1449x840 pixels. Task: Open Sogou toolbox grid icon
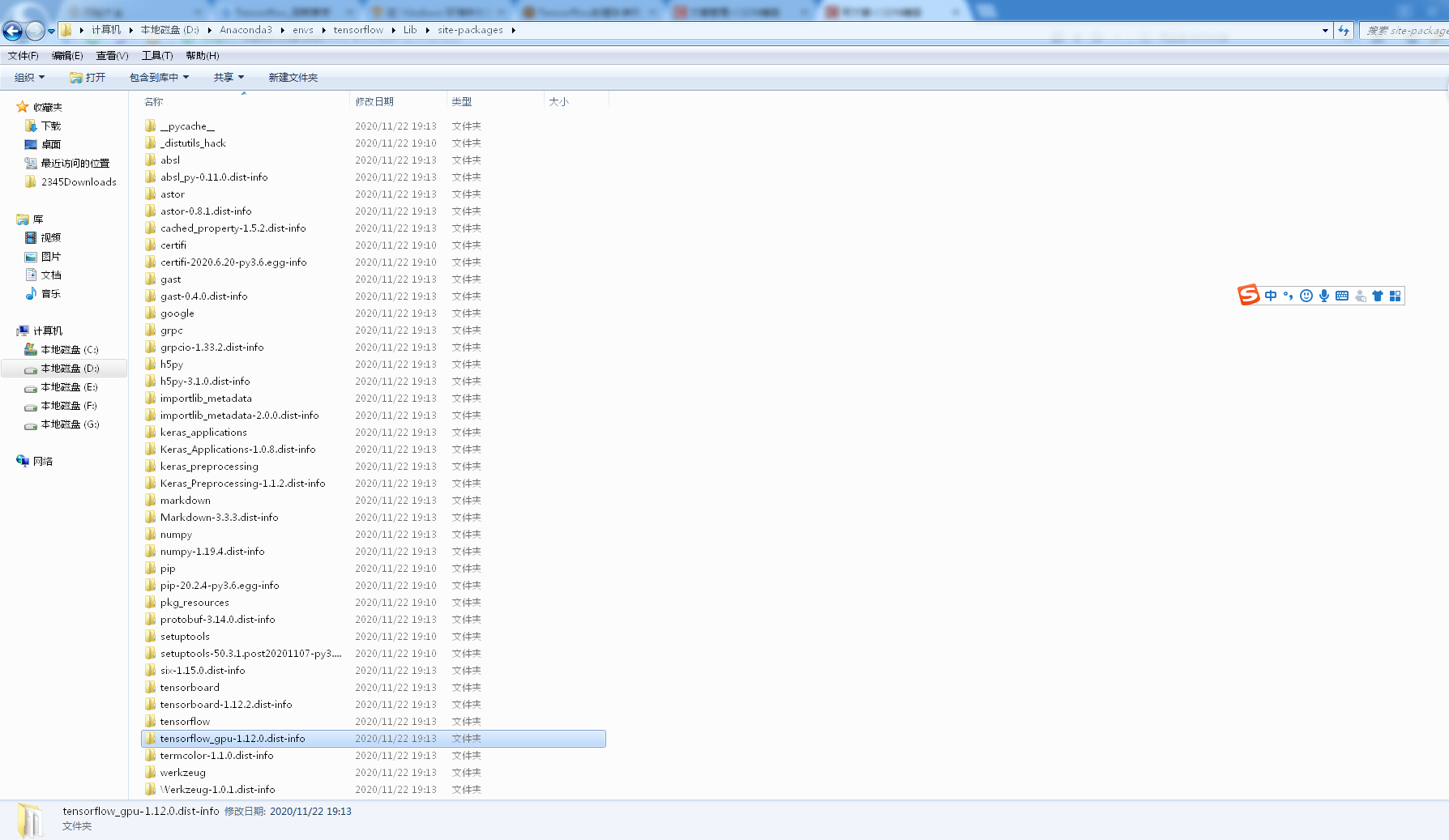point(1396,296)
